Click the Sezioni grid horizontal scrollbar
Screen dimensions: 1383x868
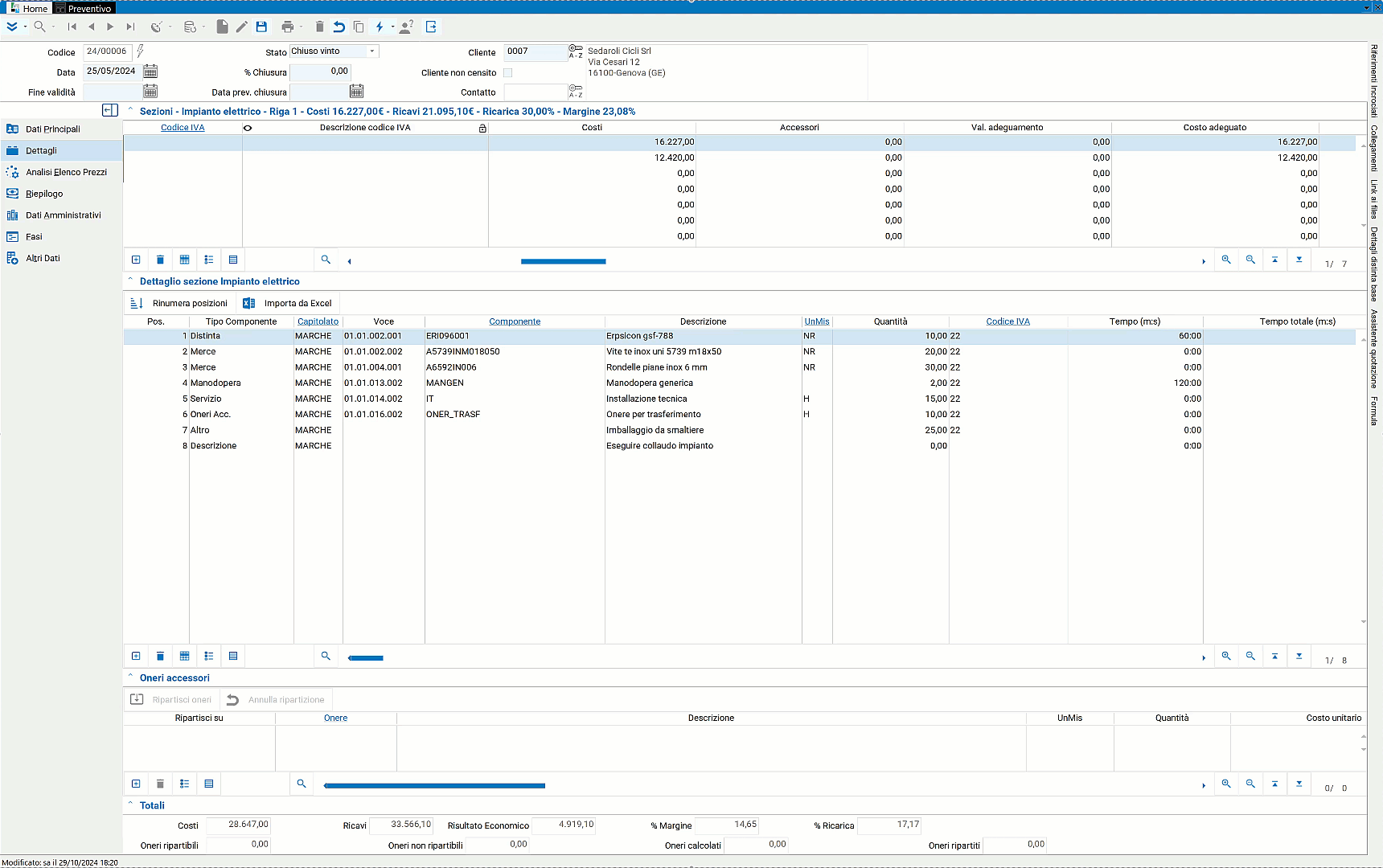coord(563,261)
